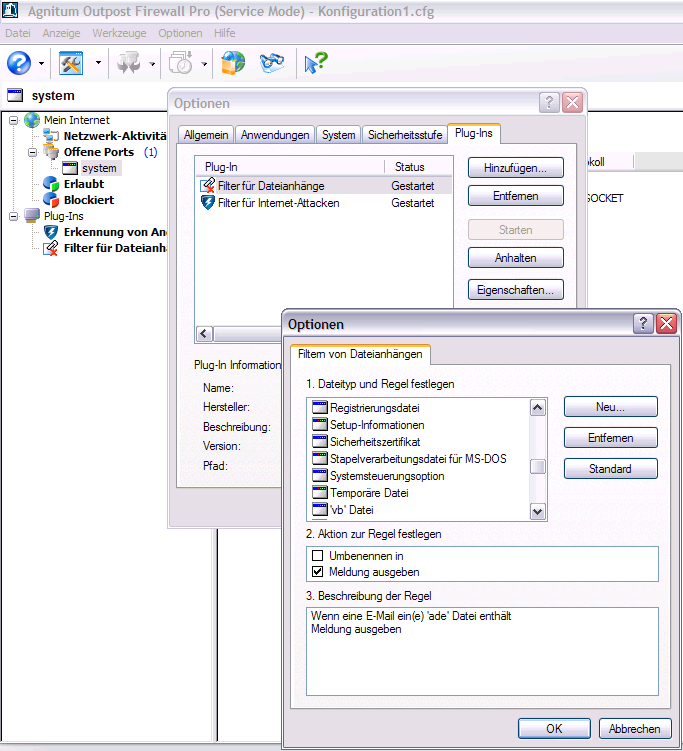Screen dimensions: 683x751
Task: Open dropdown arrow next to grey arrows icon
Action: pyautogui.click(x=152, y=63)
